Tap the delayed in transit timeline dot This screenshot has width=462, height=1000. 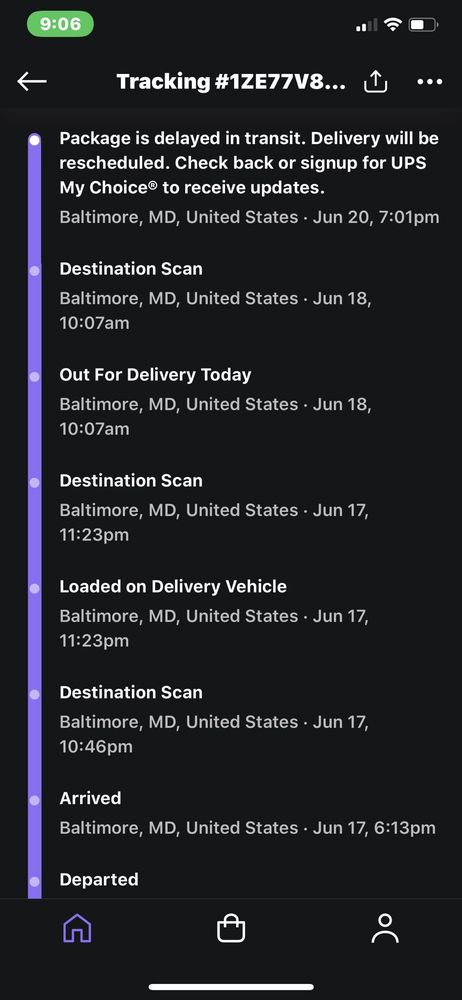[x=34, y=139]
